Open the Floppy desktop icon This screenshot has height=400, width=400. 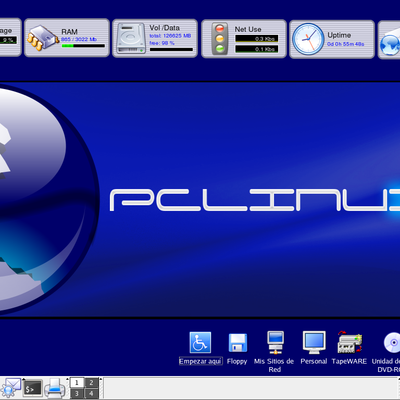(x=238, y=343)
